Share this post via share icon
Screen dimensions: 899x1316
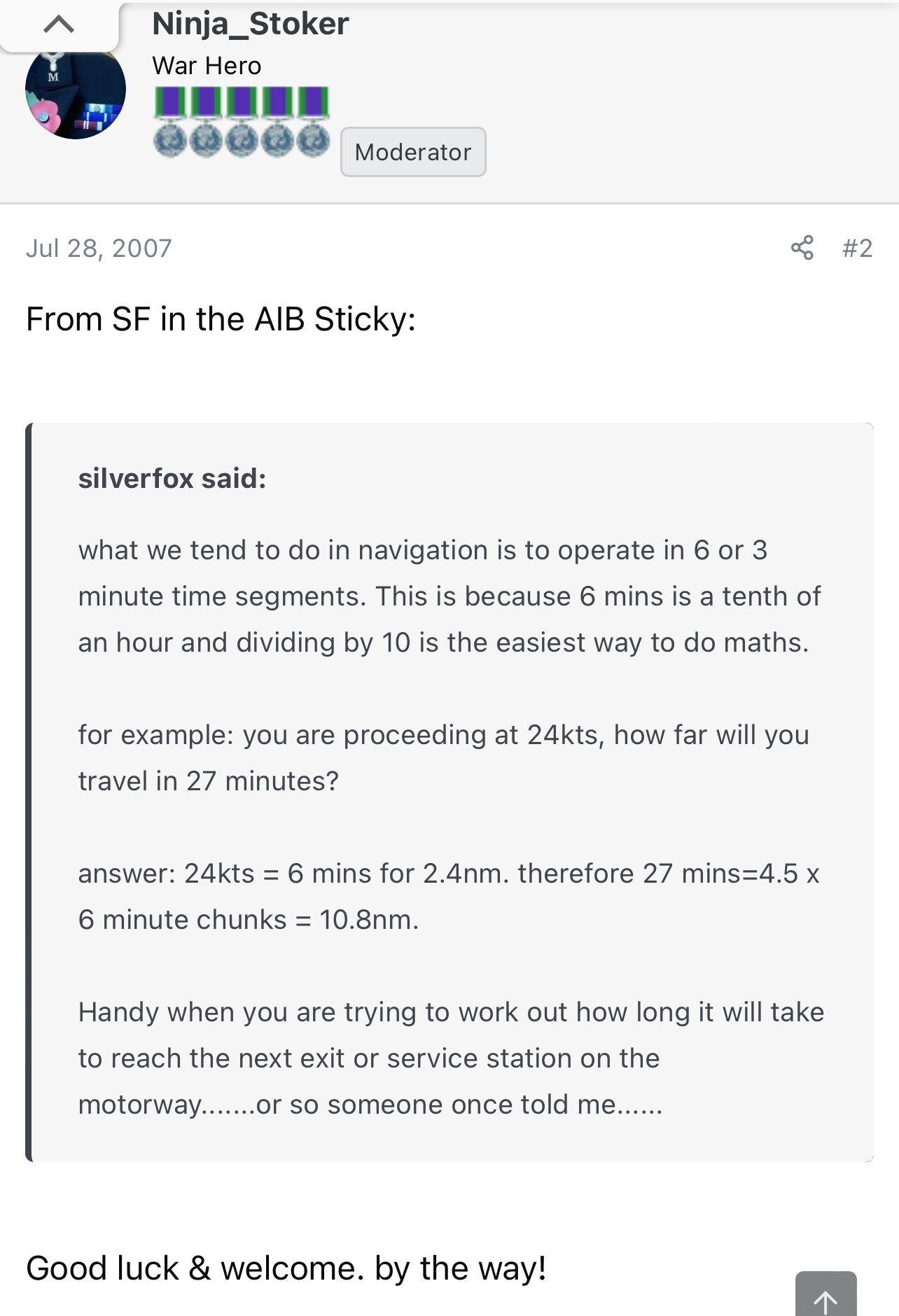coord(802,248)
